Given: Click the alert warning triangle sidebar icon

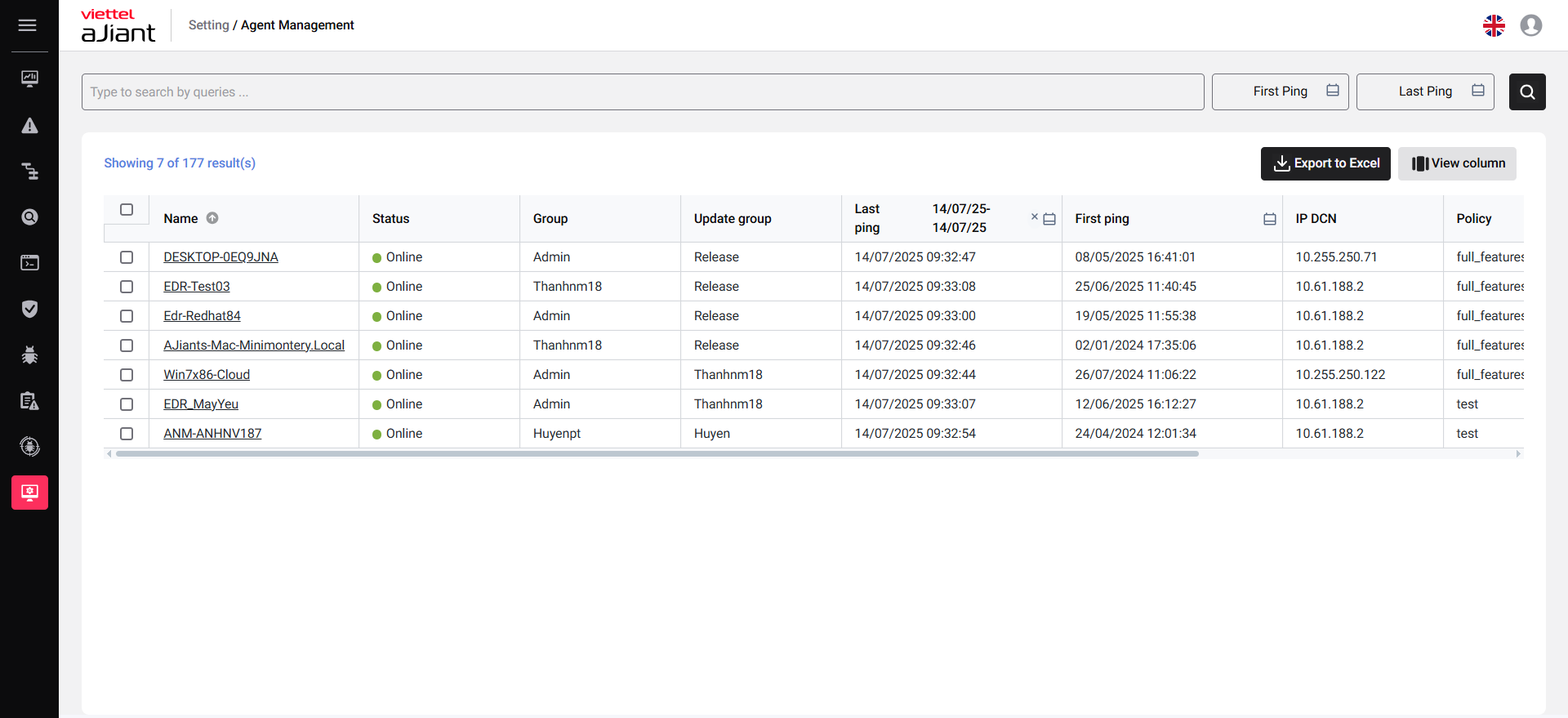Looking at the screenshot, I should [x=29, y=126].
